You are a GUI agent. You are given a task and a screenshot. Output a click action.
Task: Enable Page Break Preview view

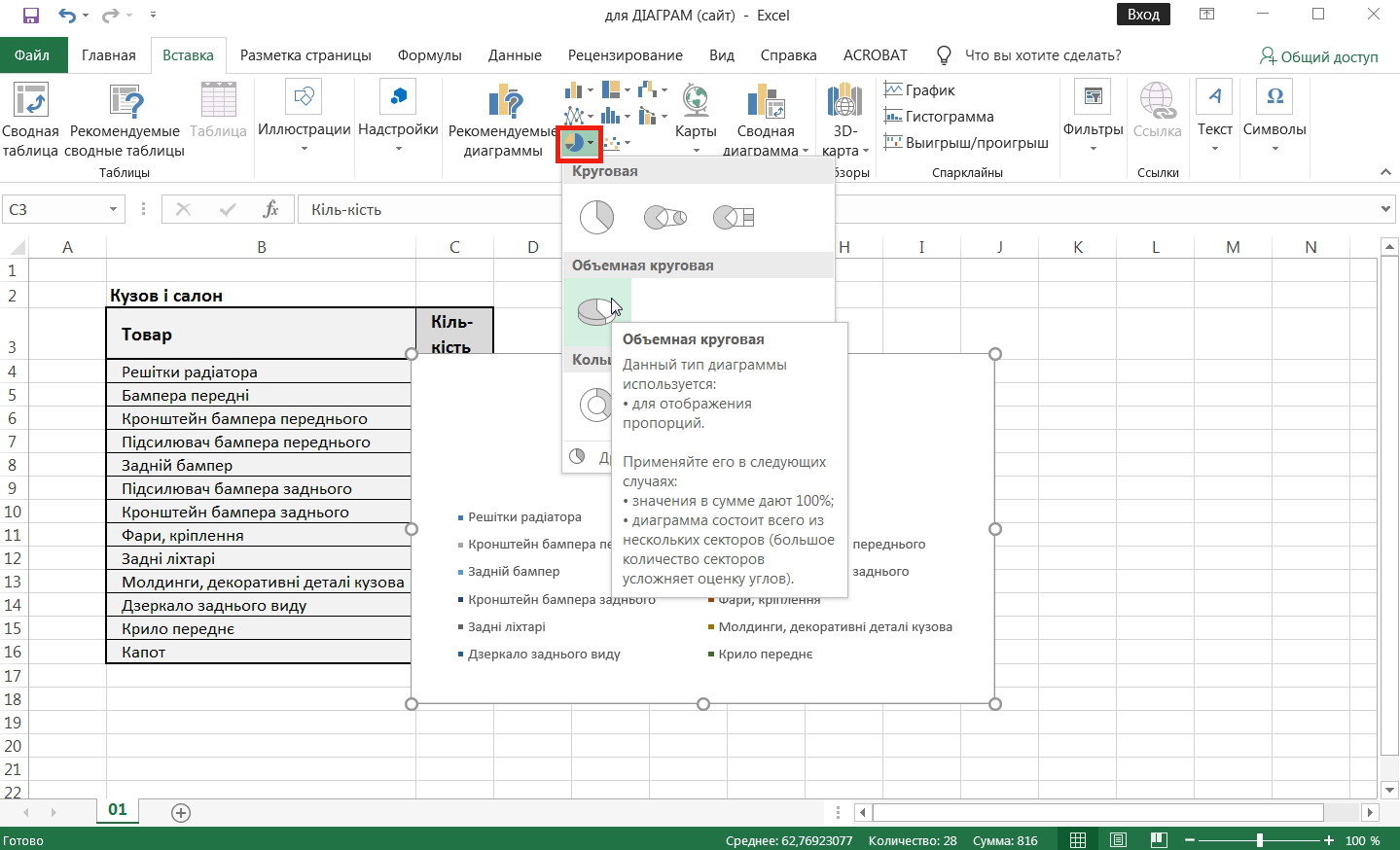pos(1158,840)
